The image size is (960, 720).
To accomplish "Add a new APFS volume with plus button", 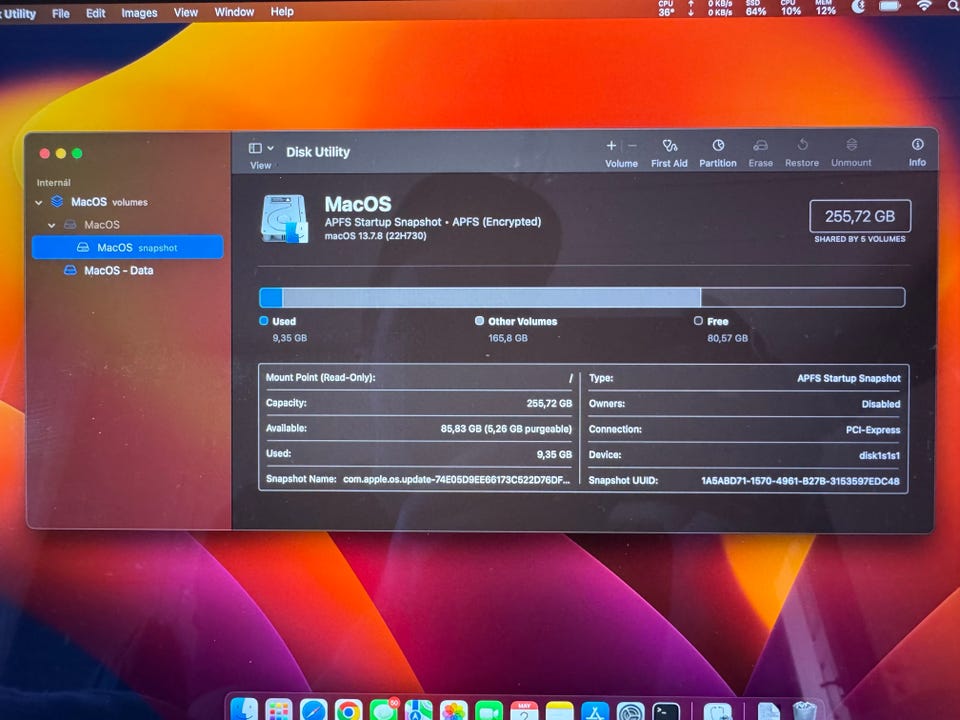I will [x=611, y=146].
